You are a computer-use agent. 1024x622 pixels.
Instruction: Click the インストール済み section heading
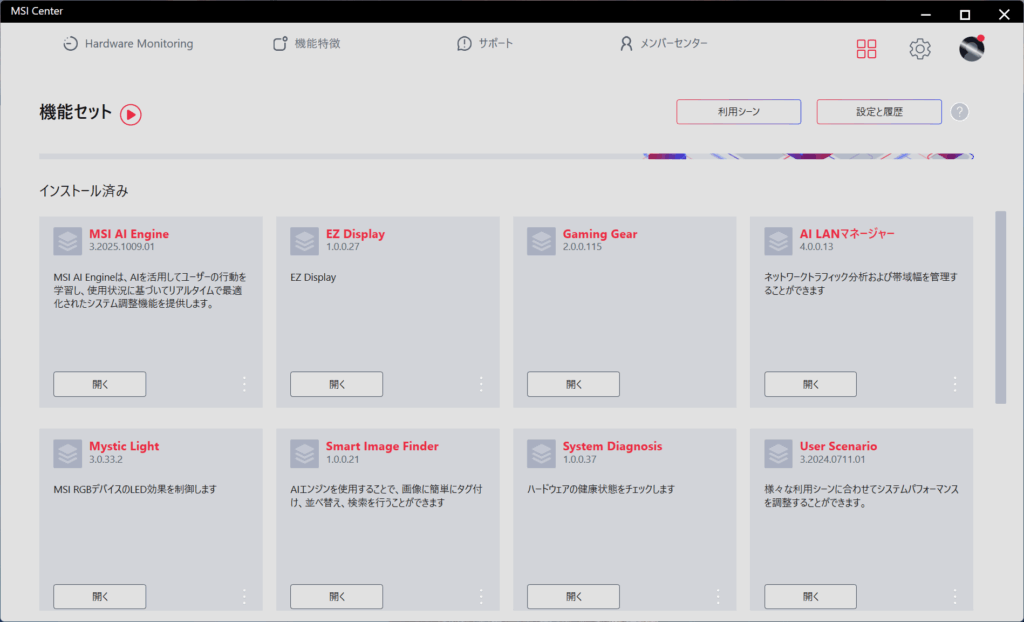(x=84, y=191)
